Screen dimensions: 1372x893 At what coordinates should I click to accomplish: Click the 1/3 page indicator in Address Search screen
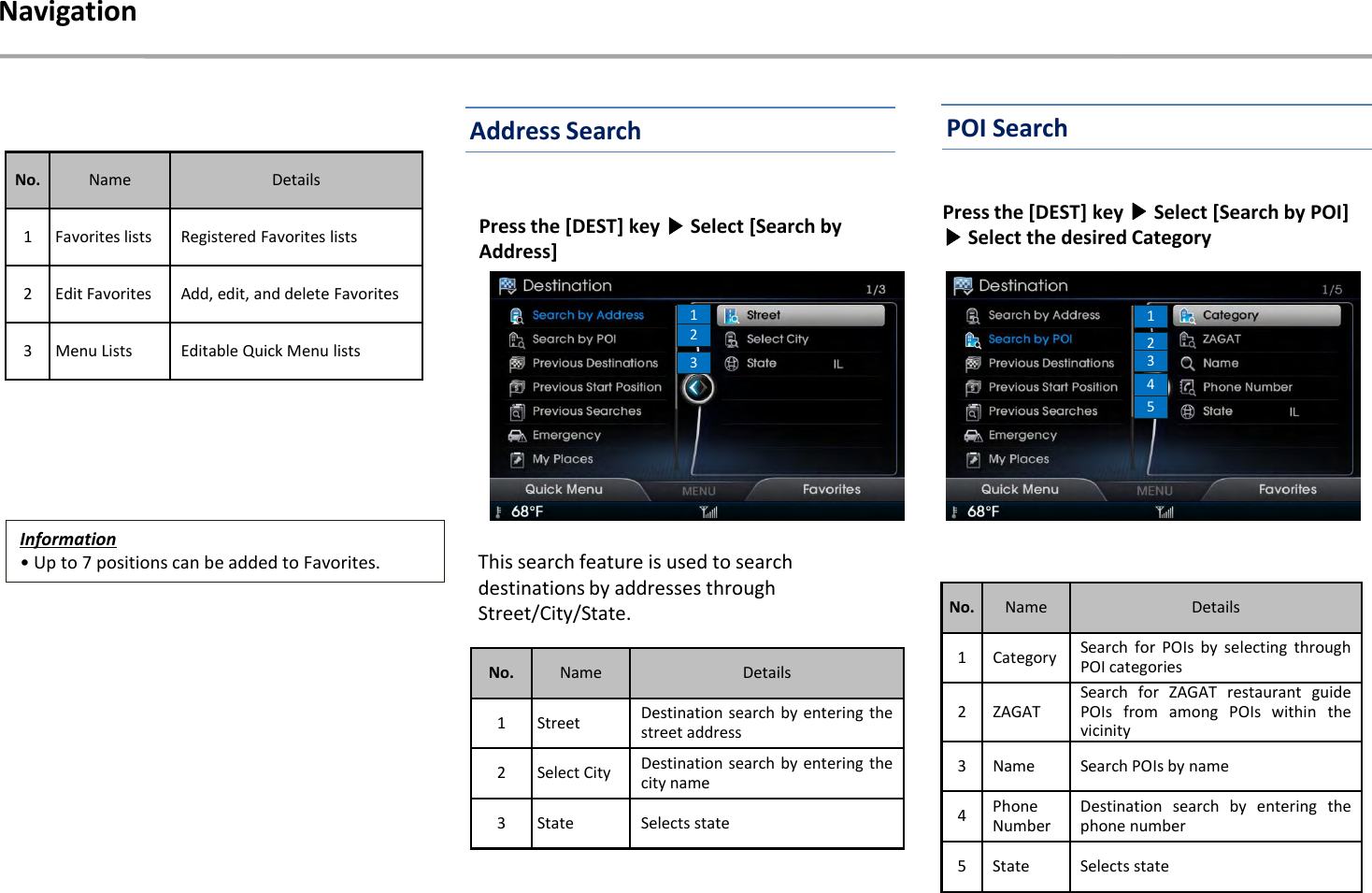pyautogui.click(x=876, y=290)
